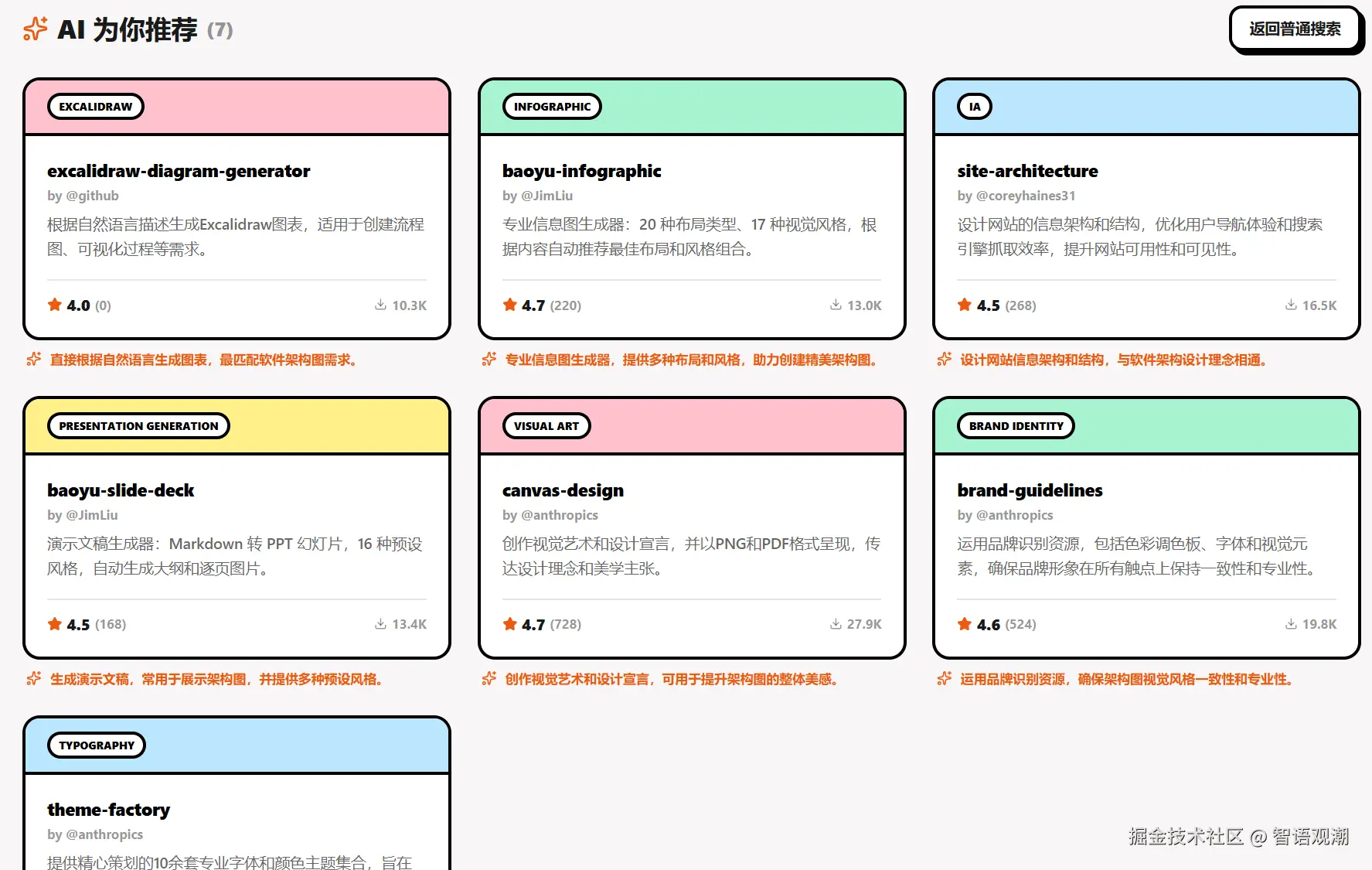Select the IA category tag

coord(975,107)
